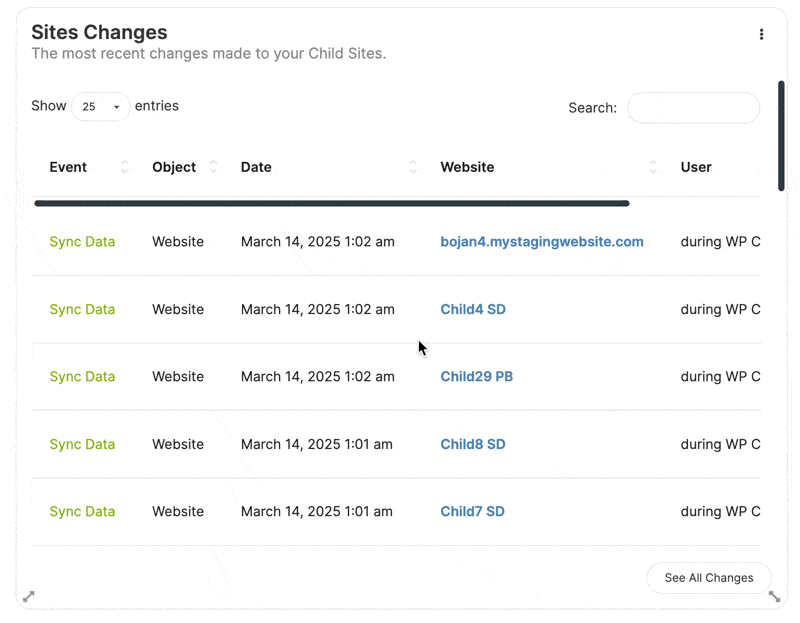Screen dimensions: 800x623
Task: Open the Child29 PB website link
Action: click(476, 376)
